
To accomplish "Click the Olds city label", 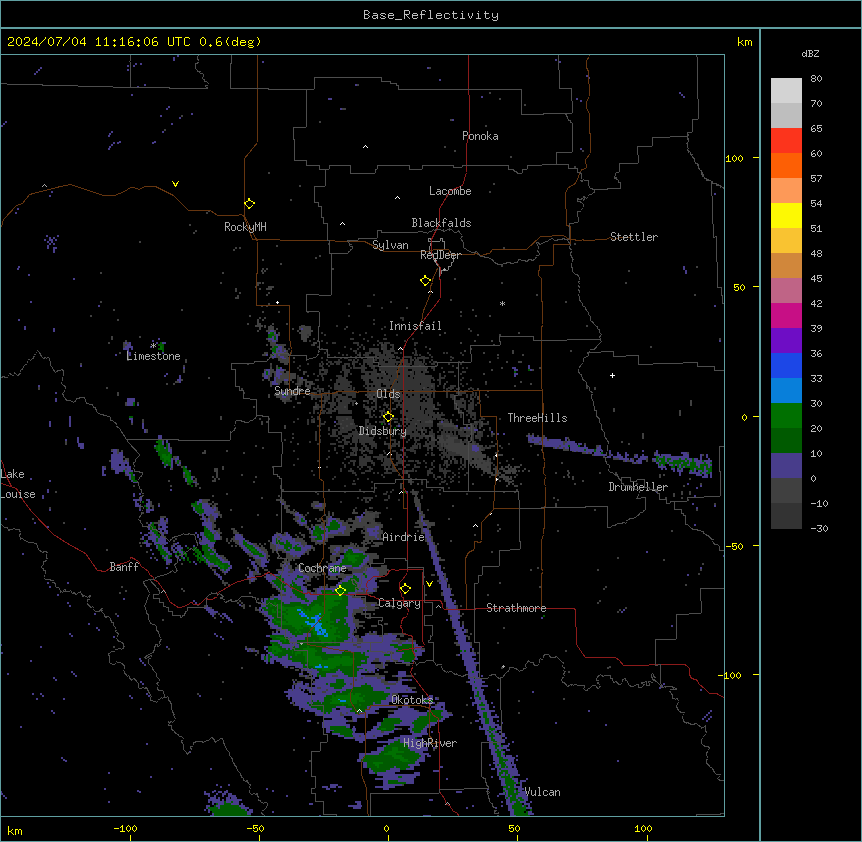I will click(388, 394).
